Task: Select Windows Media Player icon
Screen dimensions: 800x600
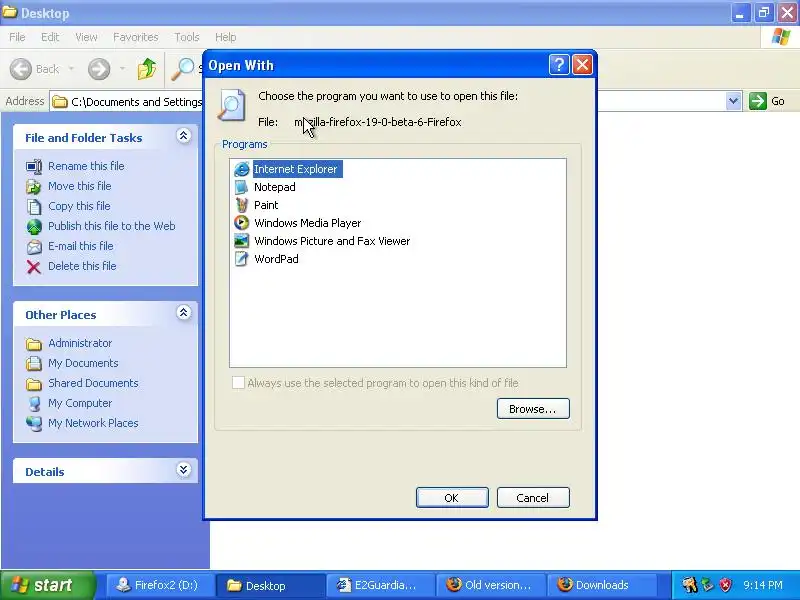Action: [x=241, y=223]
